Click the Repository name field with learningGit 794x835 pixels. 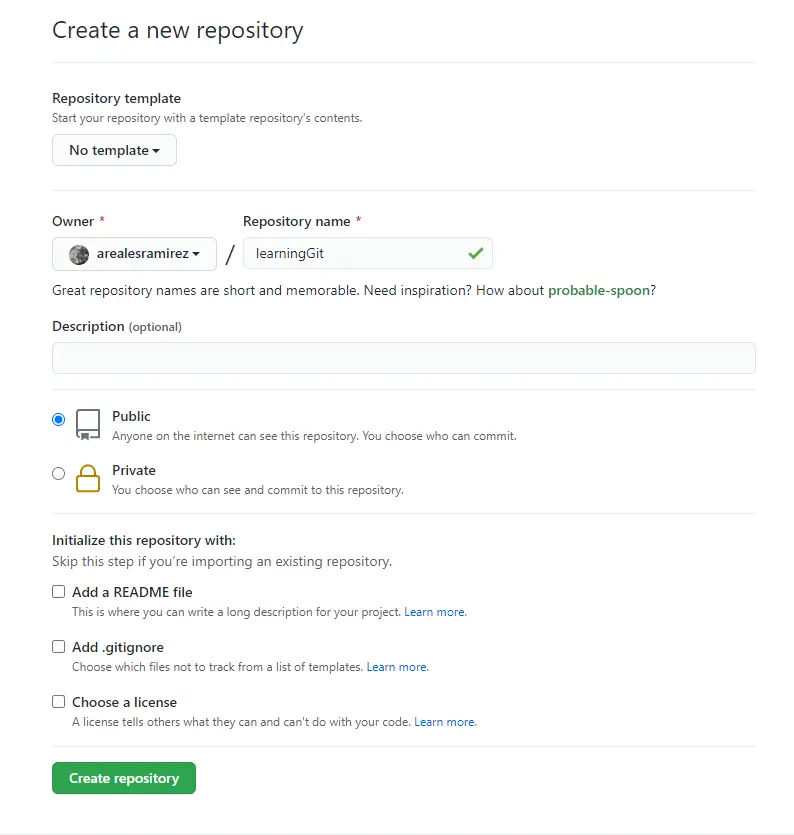pos(368,253)
